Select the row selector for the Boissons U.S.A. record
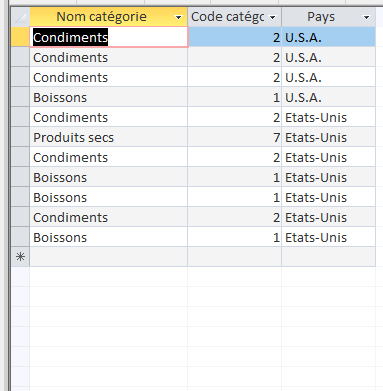The width and height of the screenshot is (383, 391). 20,97
